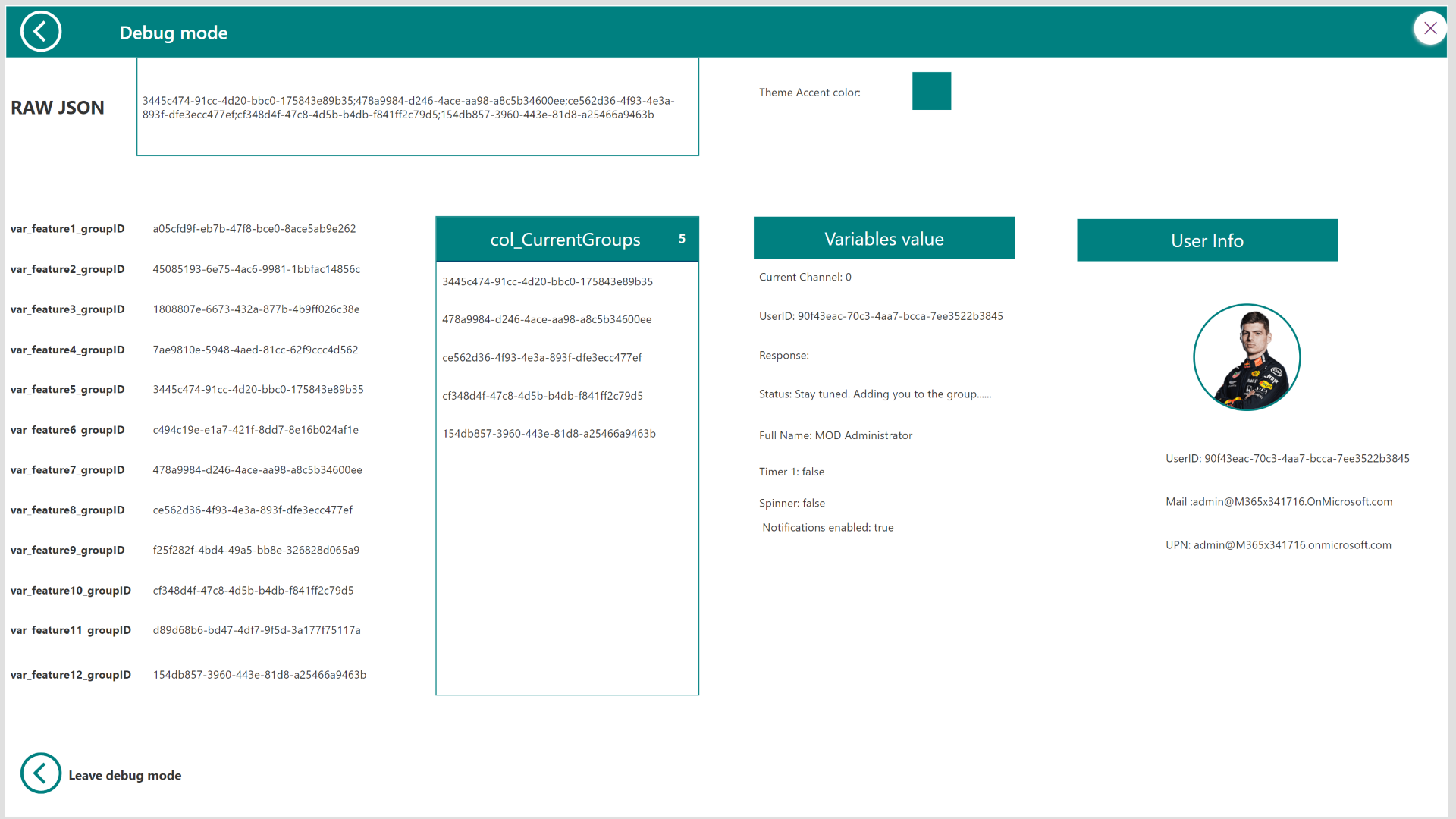This screenshot has width=1456, height=819.
Task: Click the col_CurrentGroups header
Action: tap(565, 240)
